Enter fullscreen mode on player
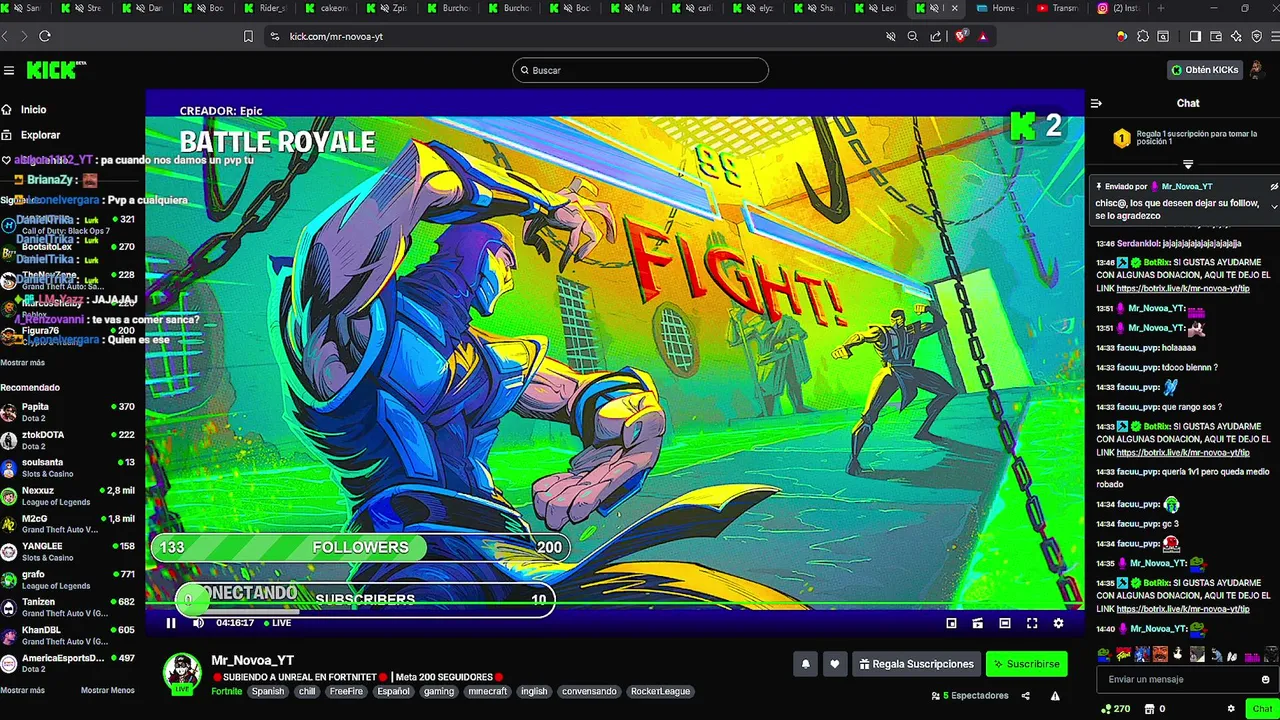Viewport: 1280px width, 720px height. [x=1032, y=623]
